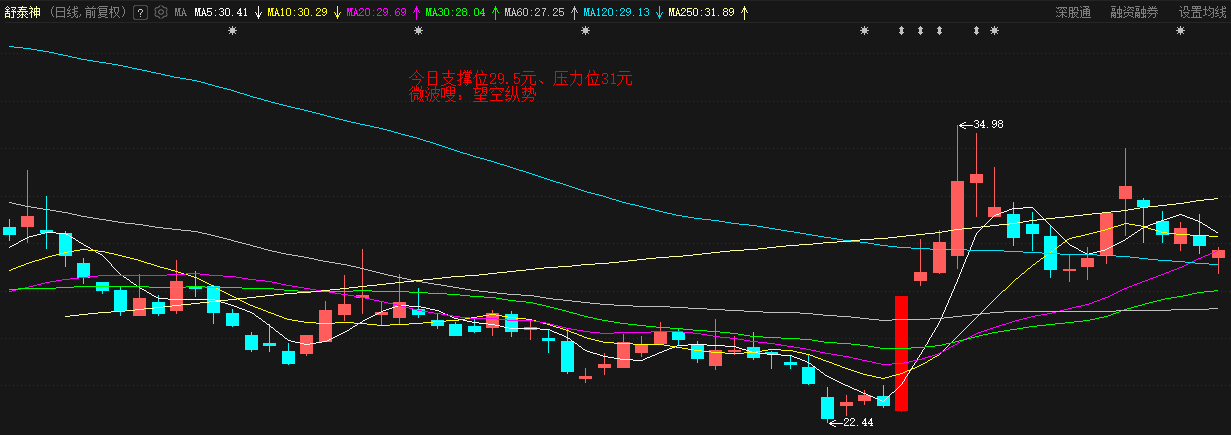This screenshot has height=435, width=1231.
Task: Open the help question-mark icon beside 前复权
Action: [x=139, y=13]
